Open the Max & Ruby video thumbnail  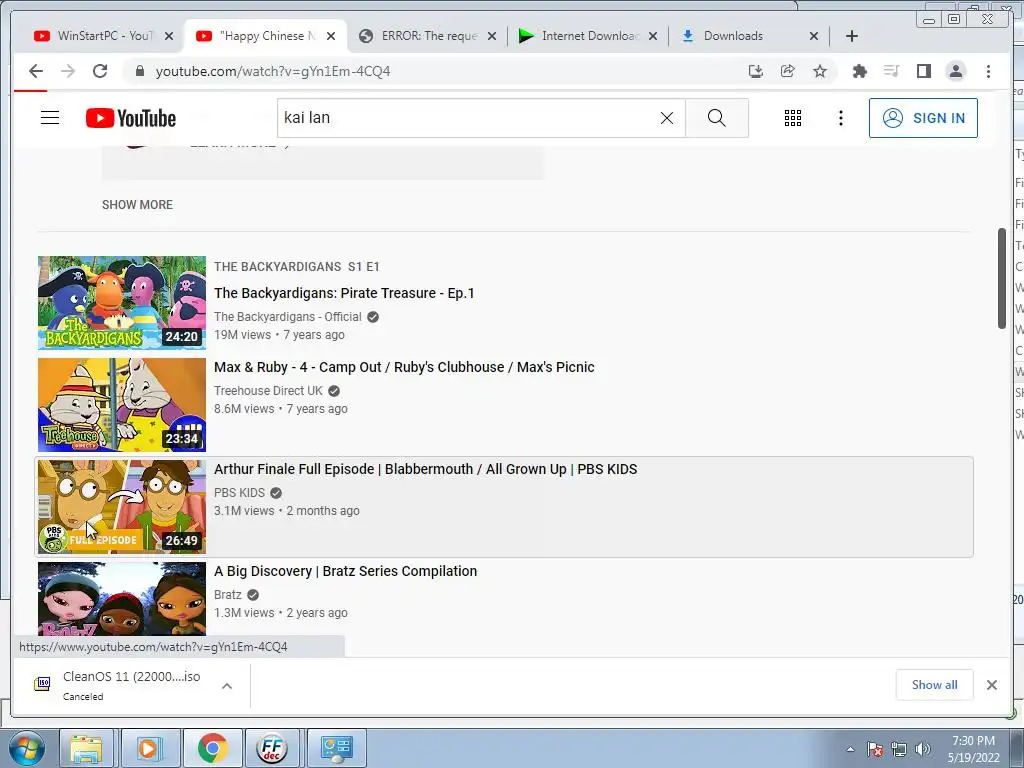[121, 405]
